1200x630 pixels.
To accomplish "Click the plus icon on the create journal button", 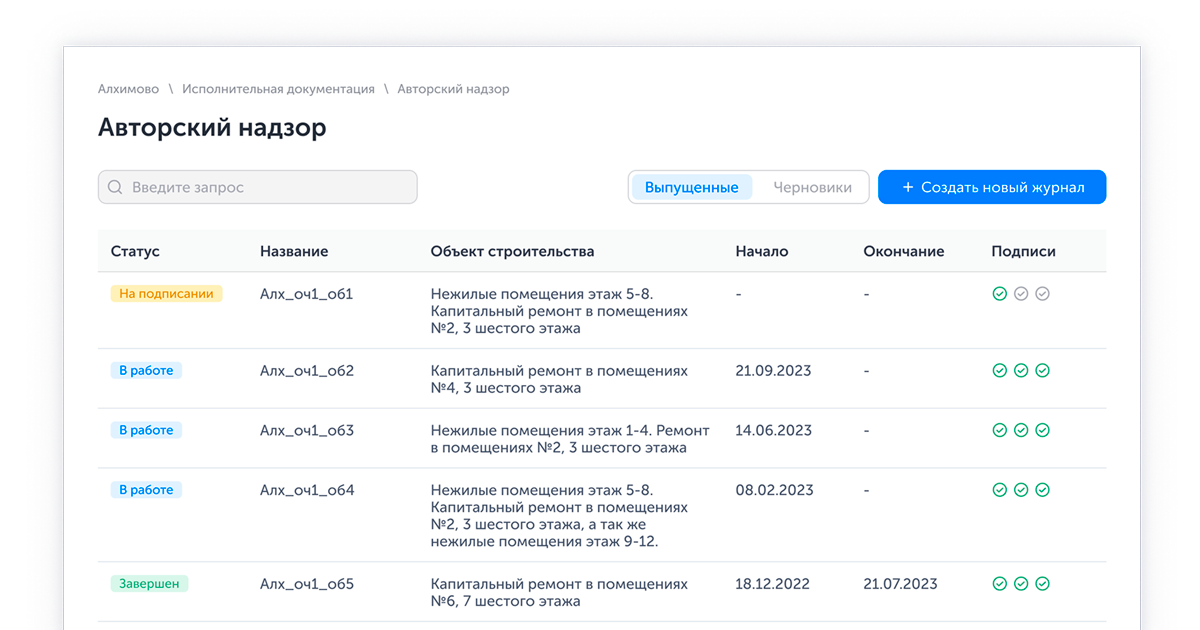I will 907,187.
